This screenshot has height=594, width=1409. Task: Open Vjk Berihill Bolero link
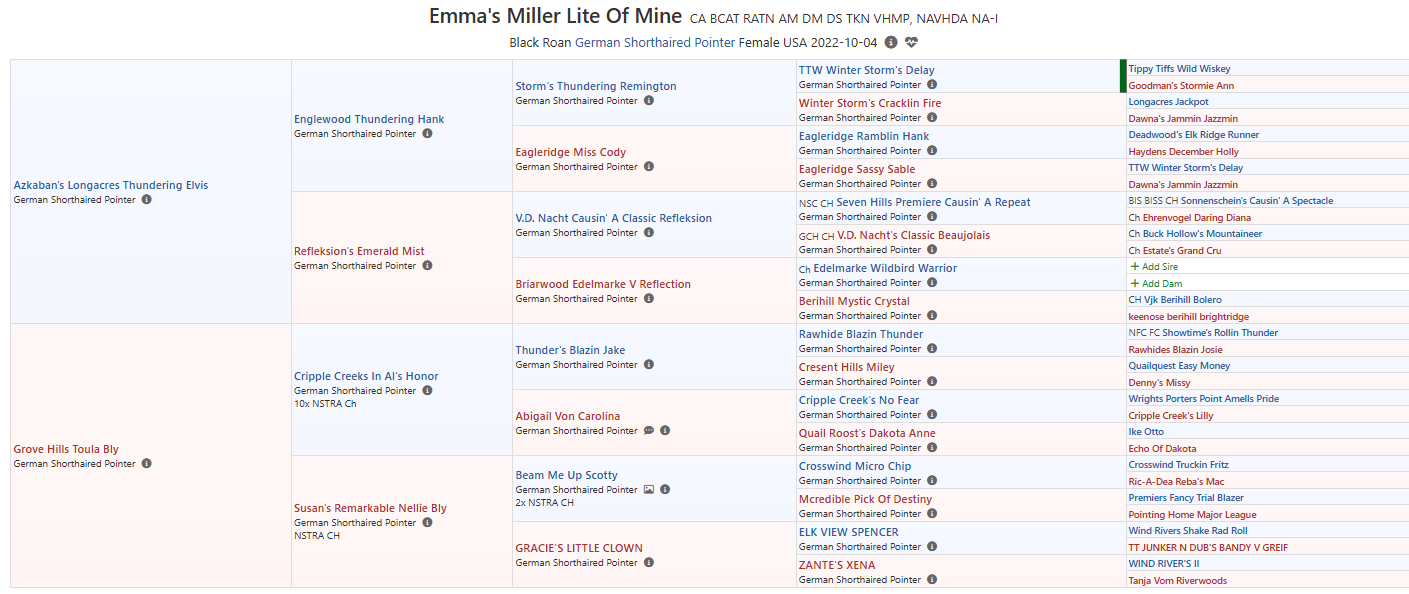[1183, 300]
